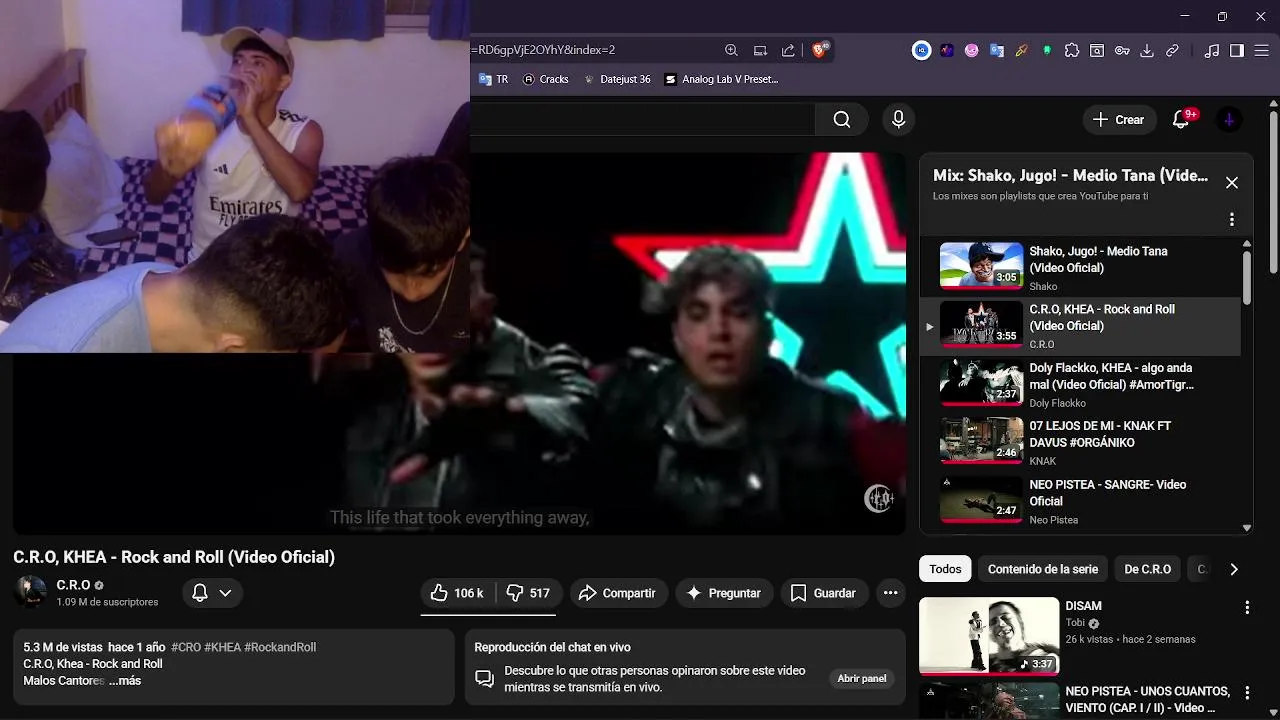Click the link chain toolbar icon
The height and width of the screenshot is (720, 1280).
1172,50
